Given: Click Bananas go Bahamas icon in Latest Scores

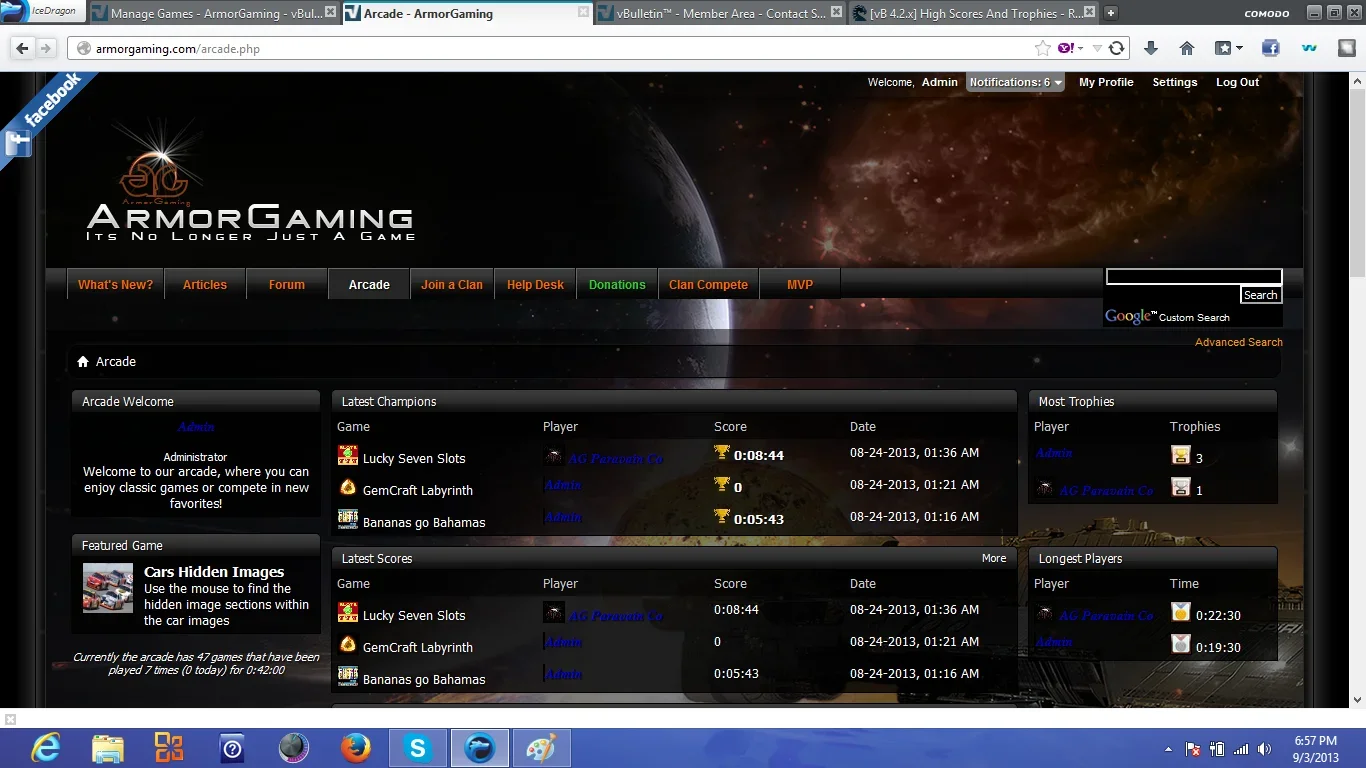Looking at the screenshot, I should pos(348,676).
